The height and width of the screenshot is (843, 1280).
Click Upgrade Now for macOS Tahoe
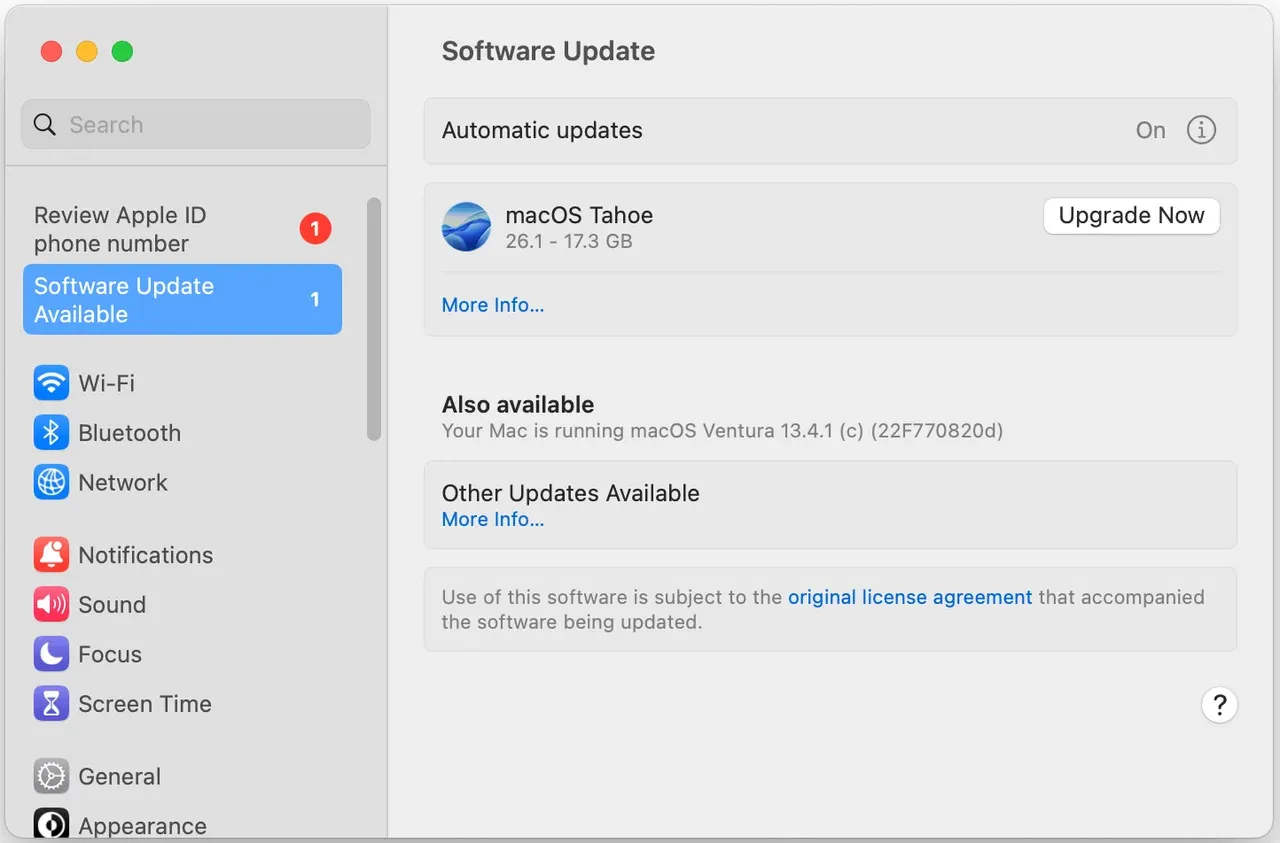tap(1132, 216)
